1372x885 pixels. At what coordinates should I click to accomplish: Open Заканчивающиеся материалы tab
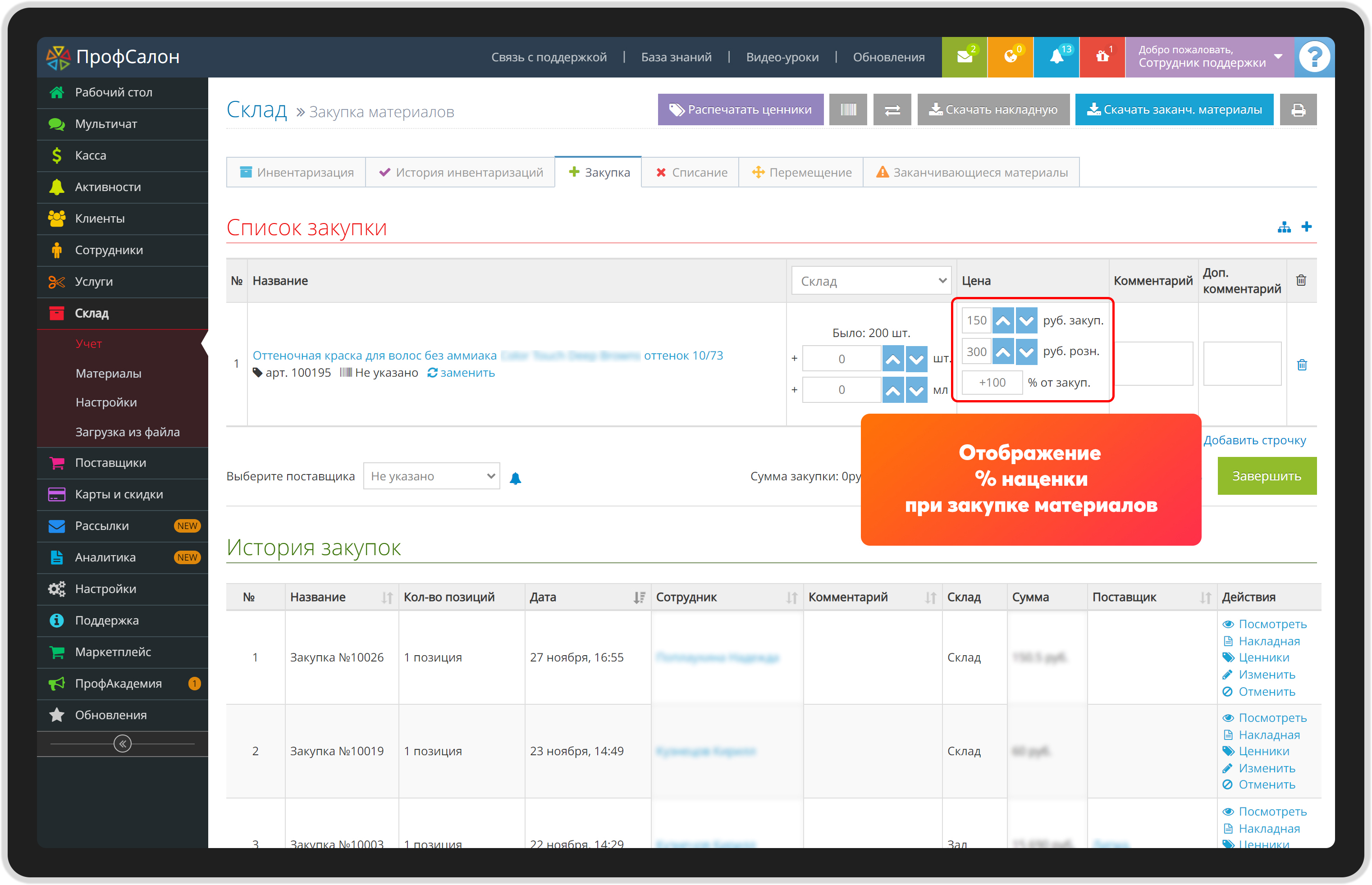pos(971,173)
